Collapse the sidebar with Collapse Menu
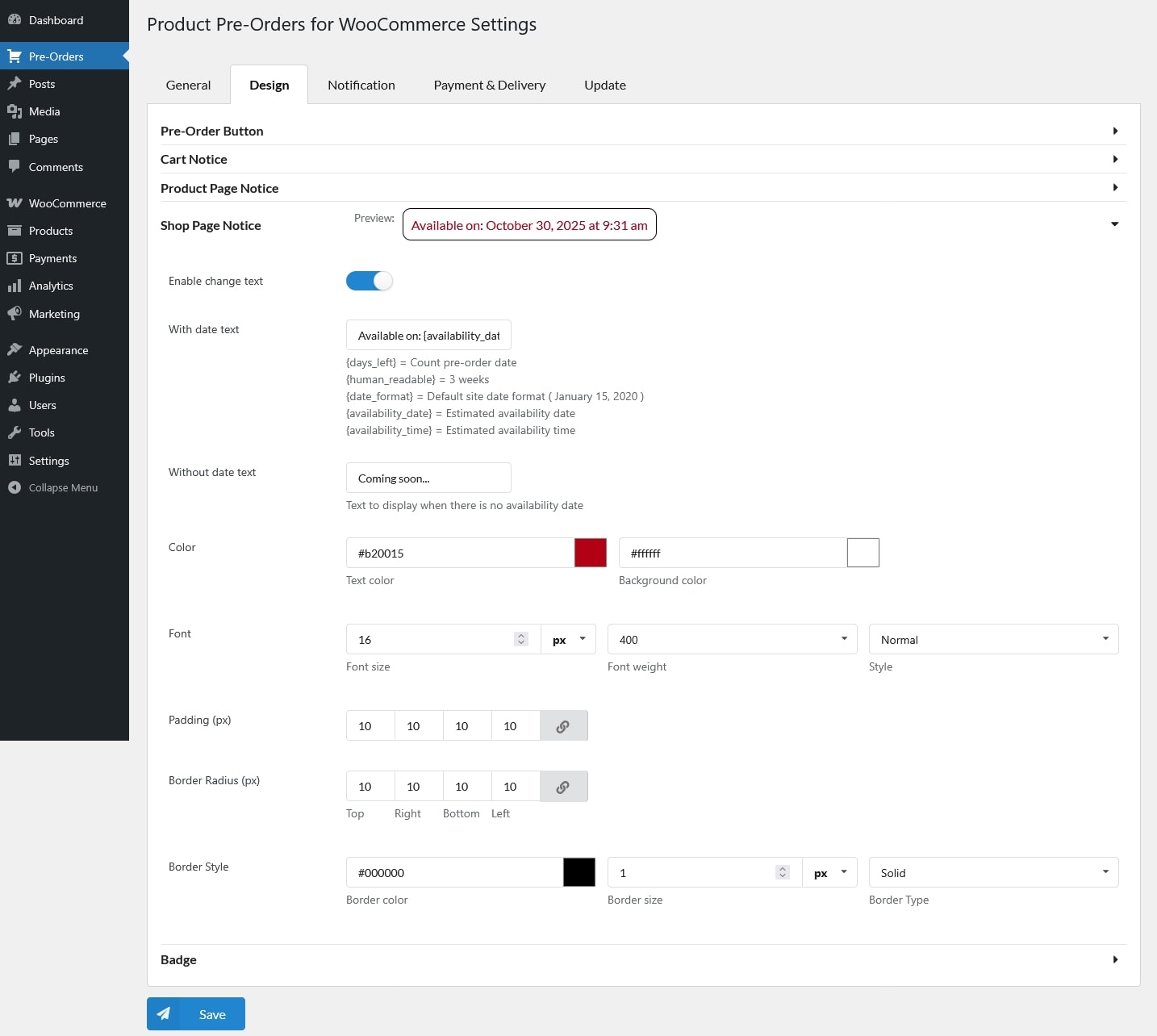1157x1036 pixels. coord(53,488)
